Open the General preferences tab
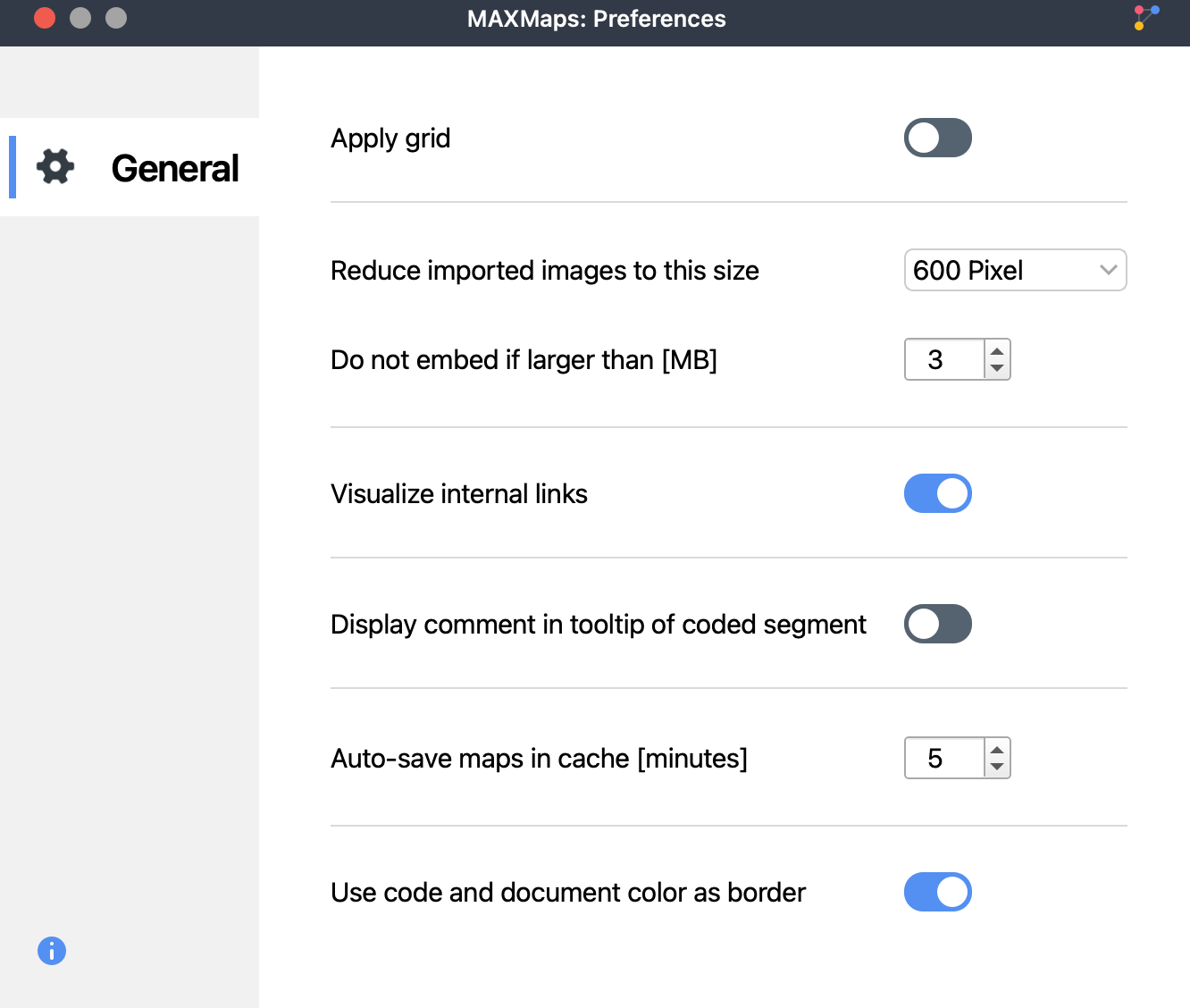The image size is (1190, 1008). [x=130, y=167]
